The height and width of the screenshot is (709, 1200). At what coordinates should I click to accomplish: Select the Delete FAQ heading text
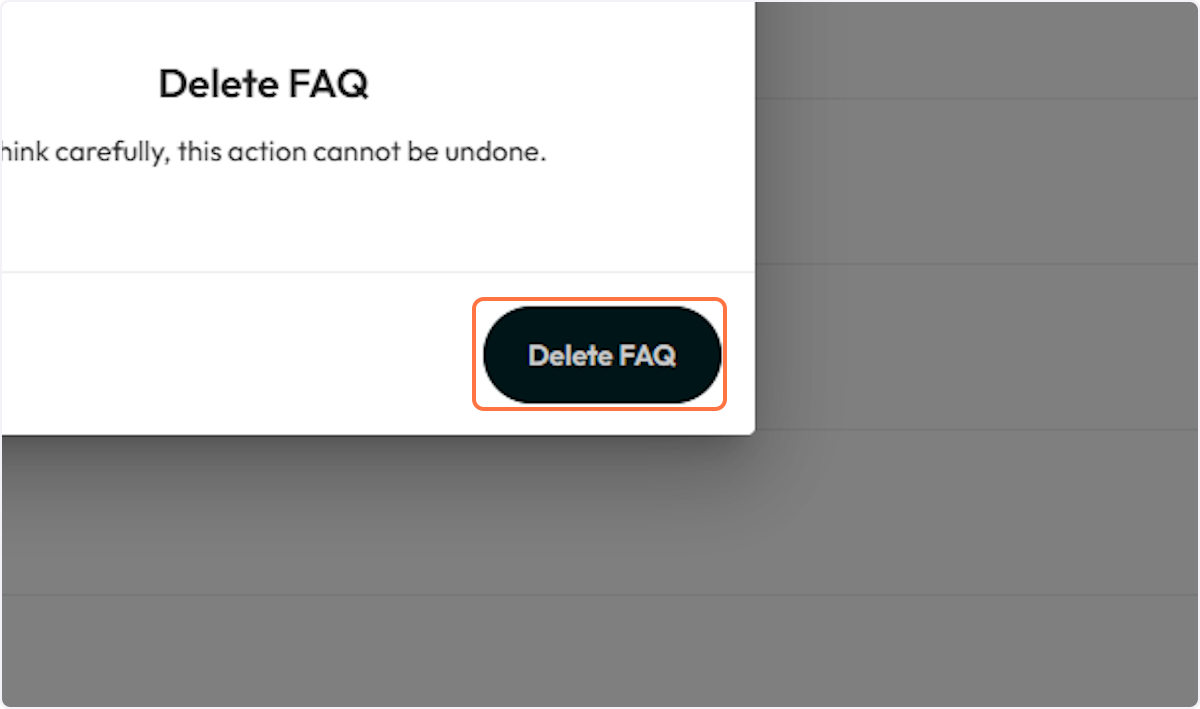263,84
